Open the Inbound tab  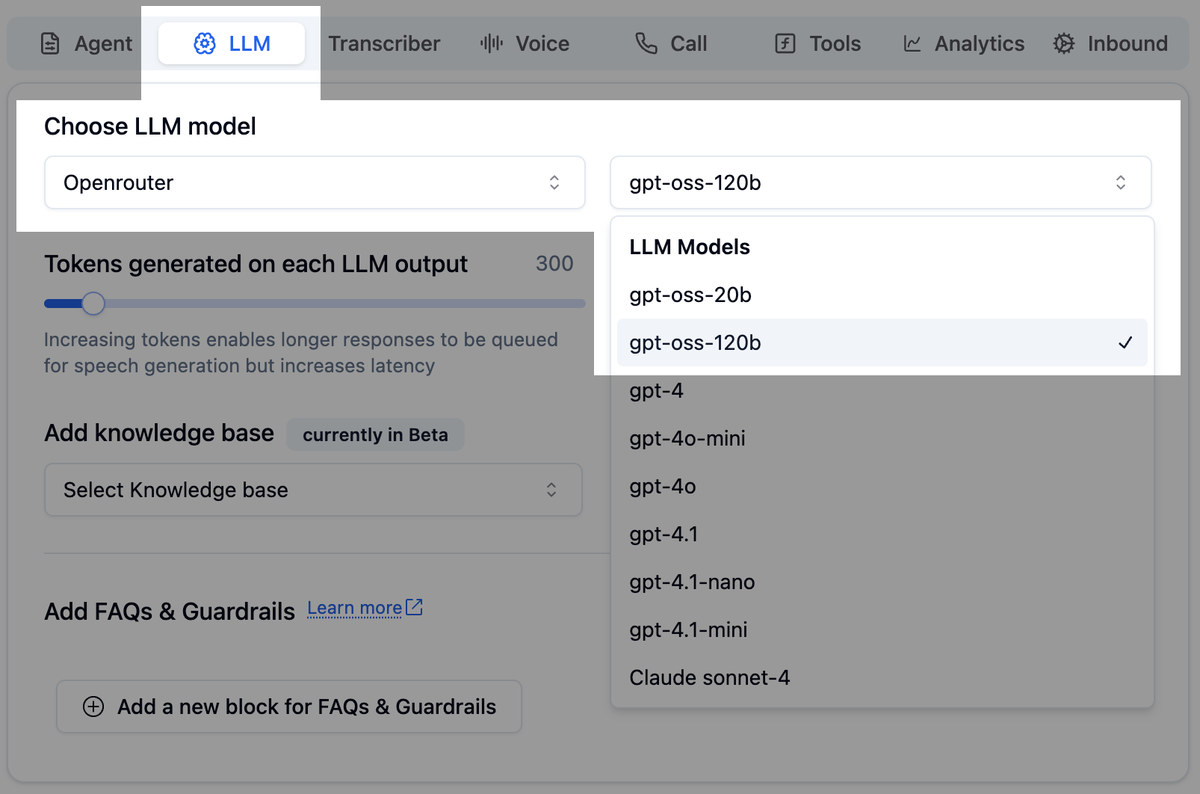point(1110,44)
